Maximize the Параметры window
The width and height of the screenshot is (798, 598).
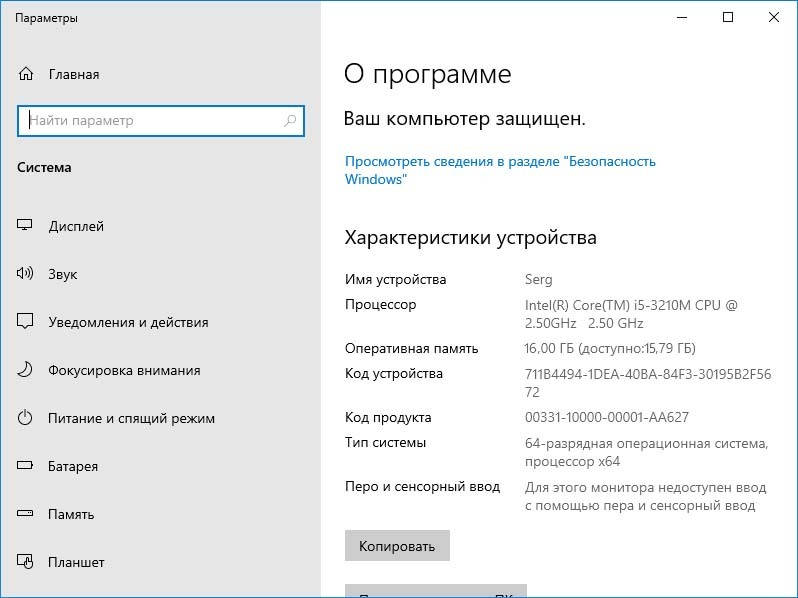click(x=728, y=17)
